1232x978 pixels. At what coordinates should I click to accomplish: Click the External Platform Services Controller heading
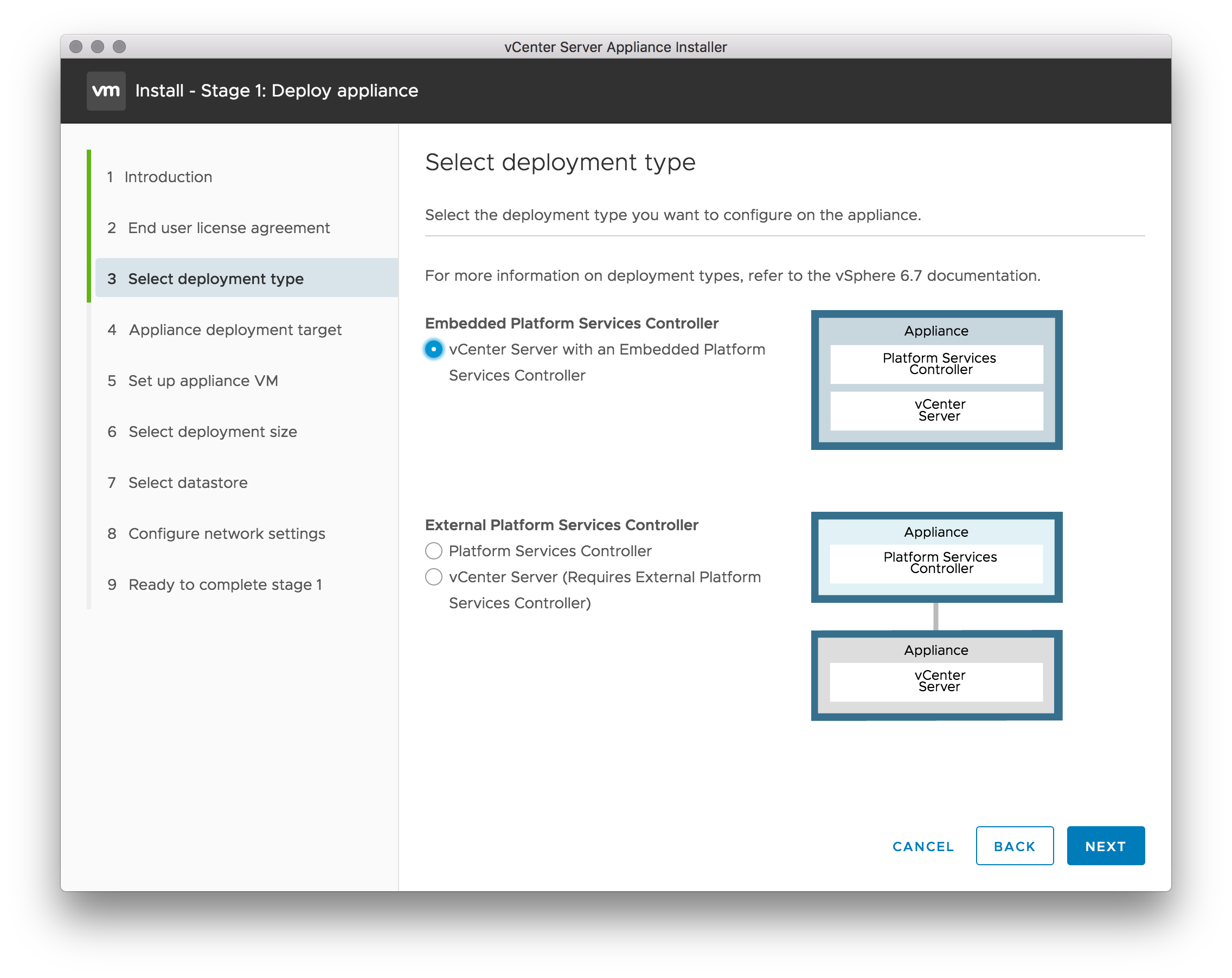[561, 524]
